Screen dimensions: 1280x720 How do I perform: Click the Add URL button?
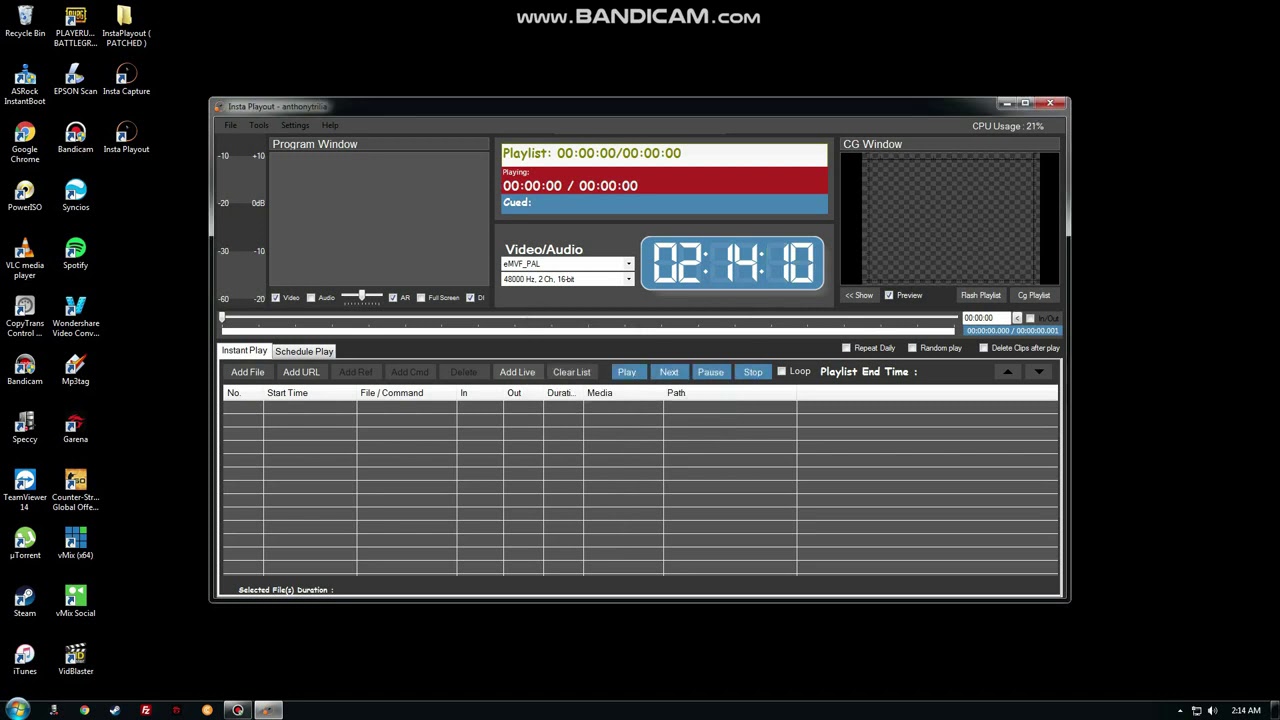point(301,372)
